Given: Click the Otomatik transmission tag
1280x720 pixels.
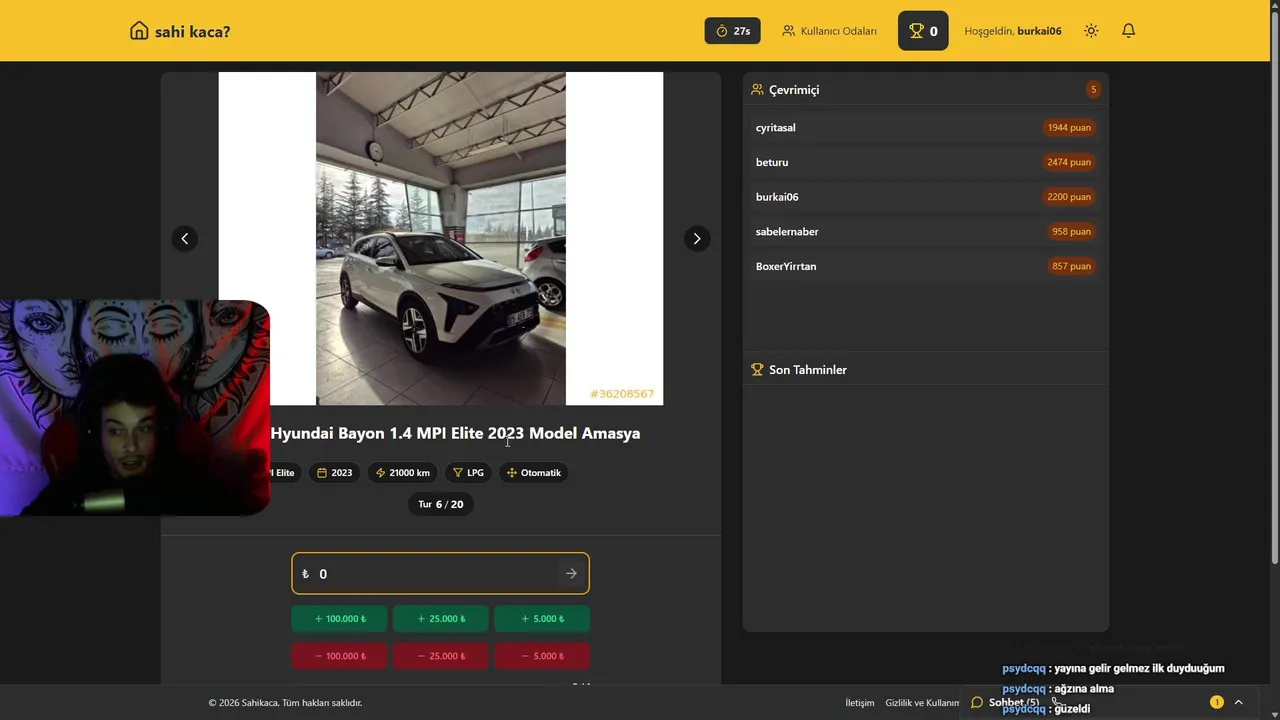Looking at the screenshot, I should coord(533,473).
